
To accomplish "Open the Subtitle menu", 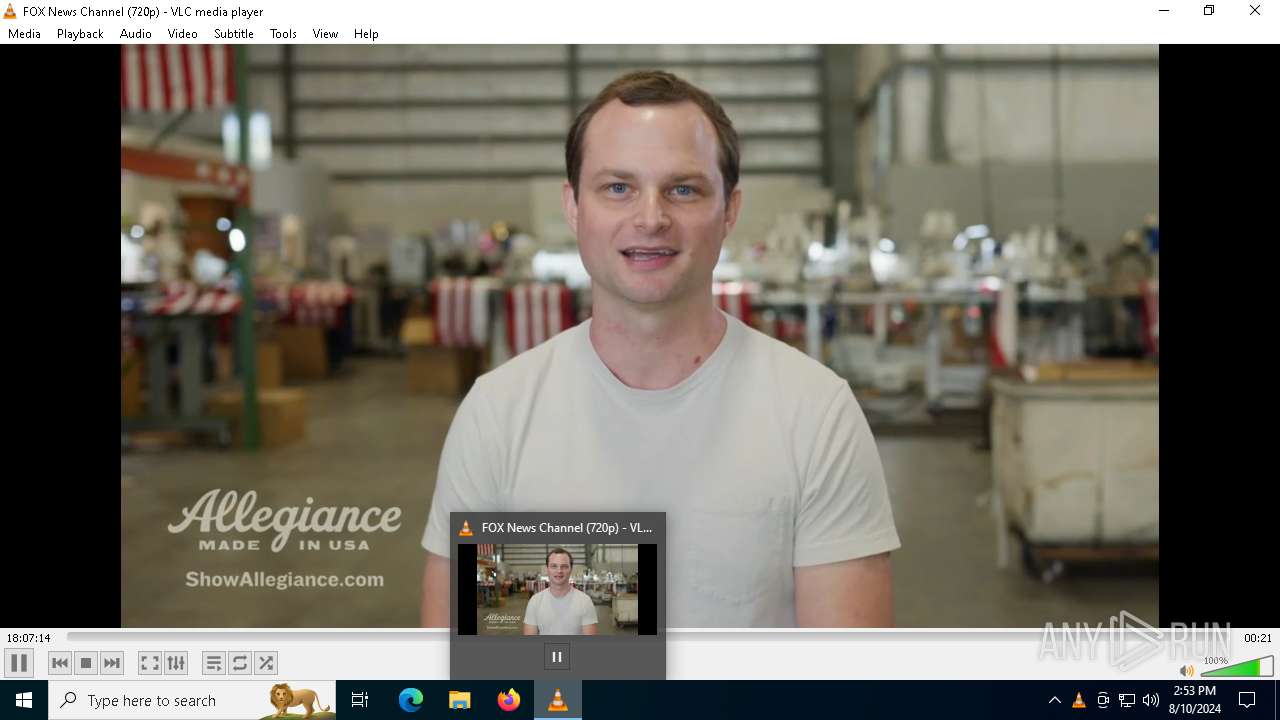I will (x=234, y=33).
